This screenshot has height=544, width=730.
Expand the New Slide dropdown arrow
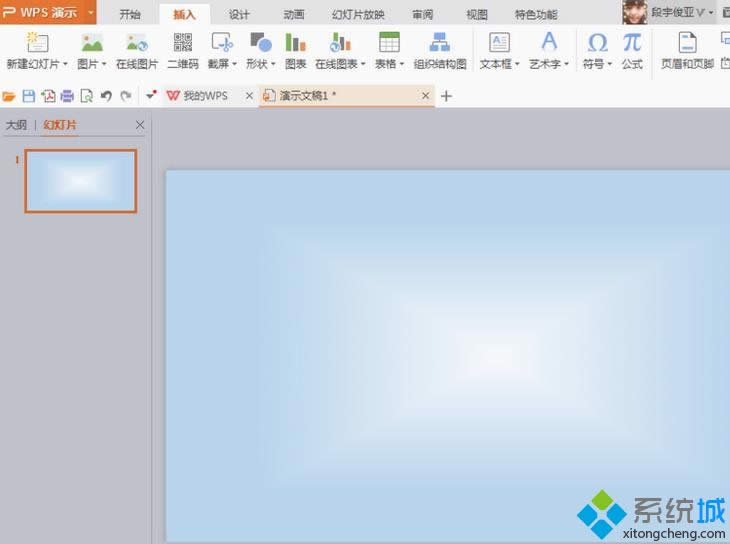coord(65,64)
